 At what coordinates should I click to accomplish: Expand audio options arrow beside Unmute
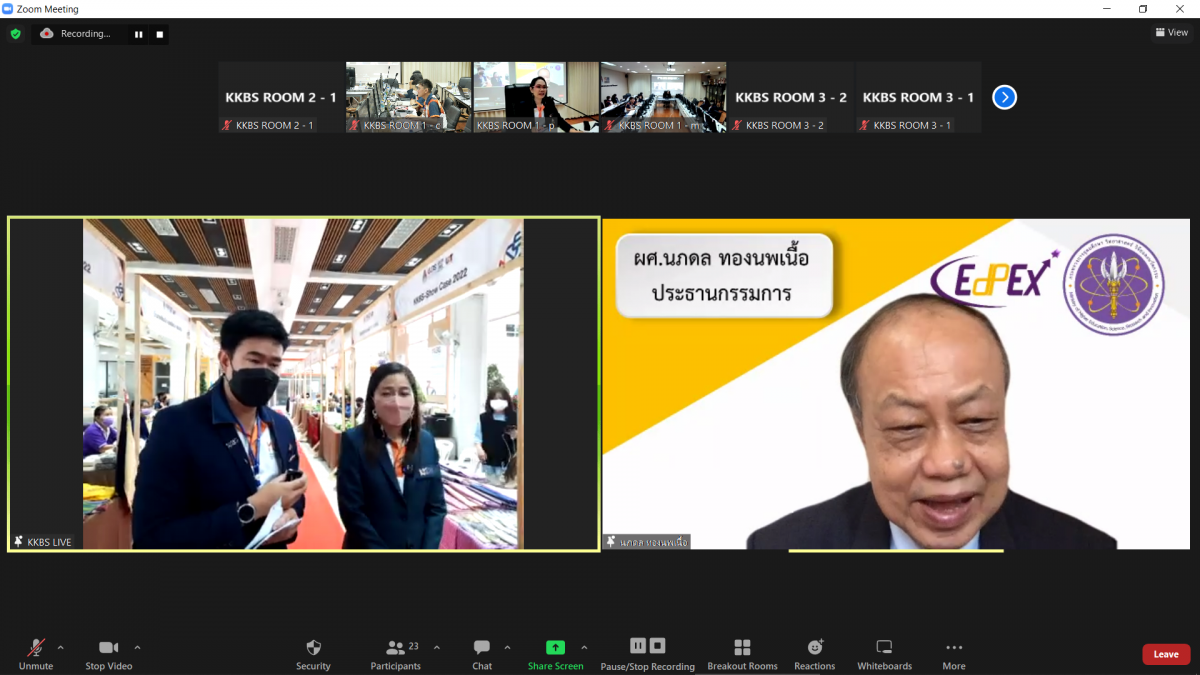pyautogui.click(x=60, y=647)
